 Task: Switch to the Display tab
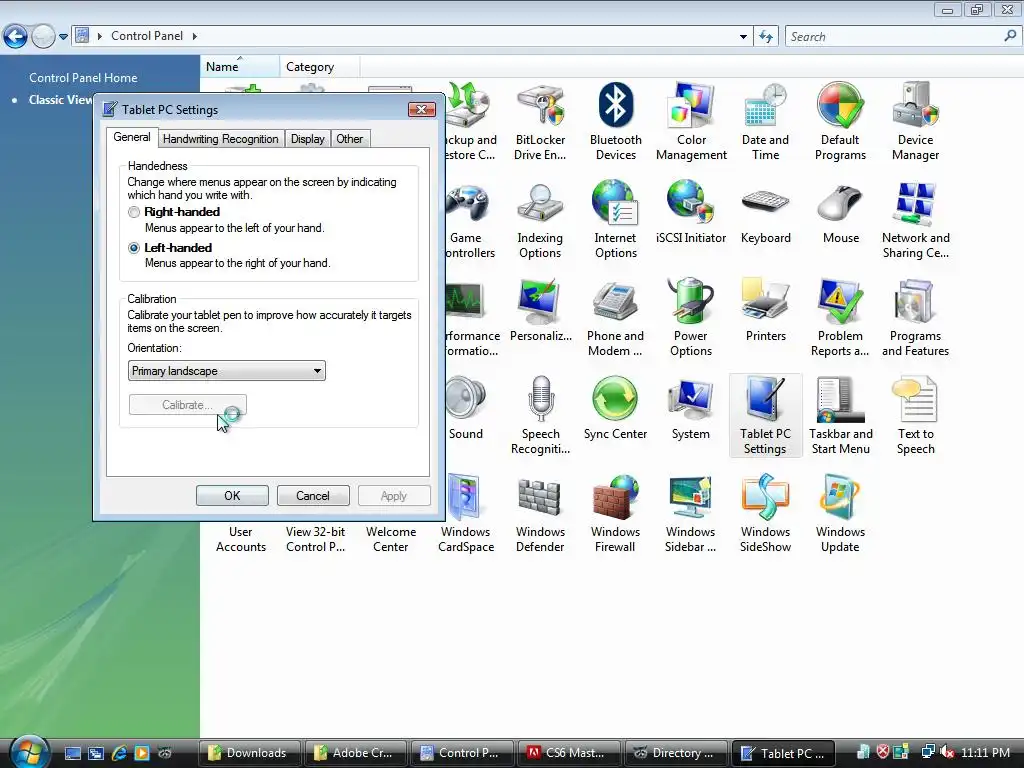coord(308,138)
